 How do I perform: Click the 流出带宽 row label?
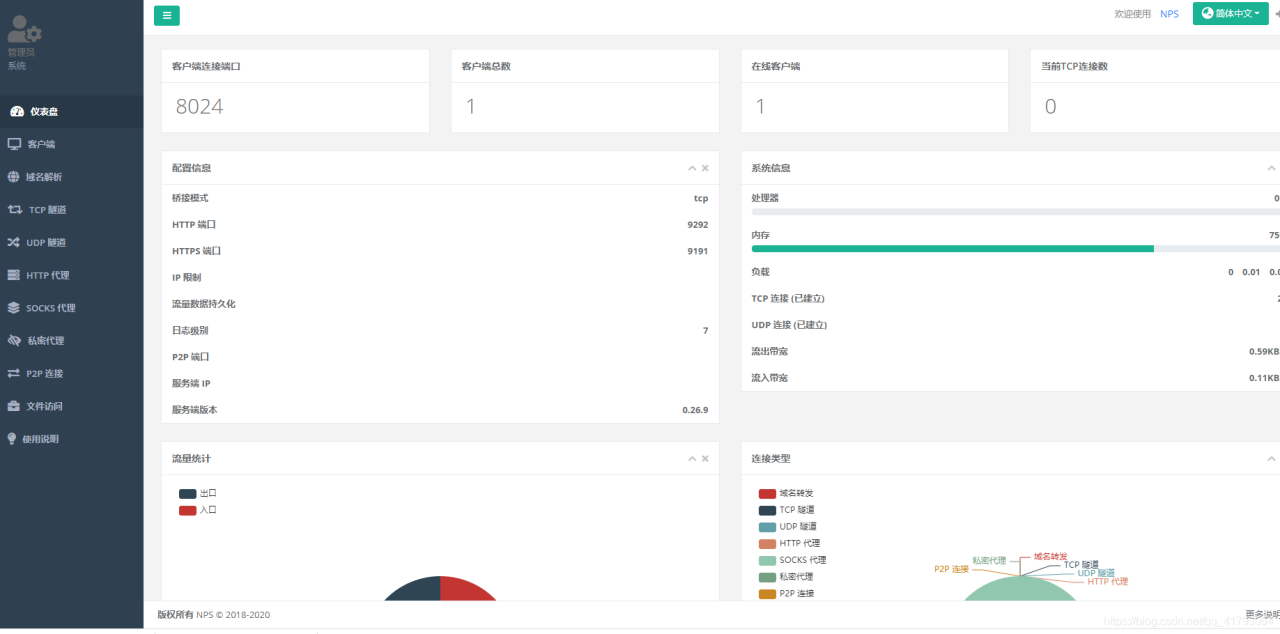tap(770, 351)
